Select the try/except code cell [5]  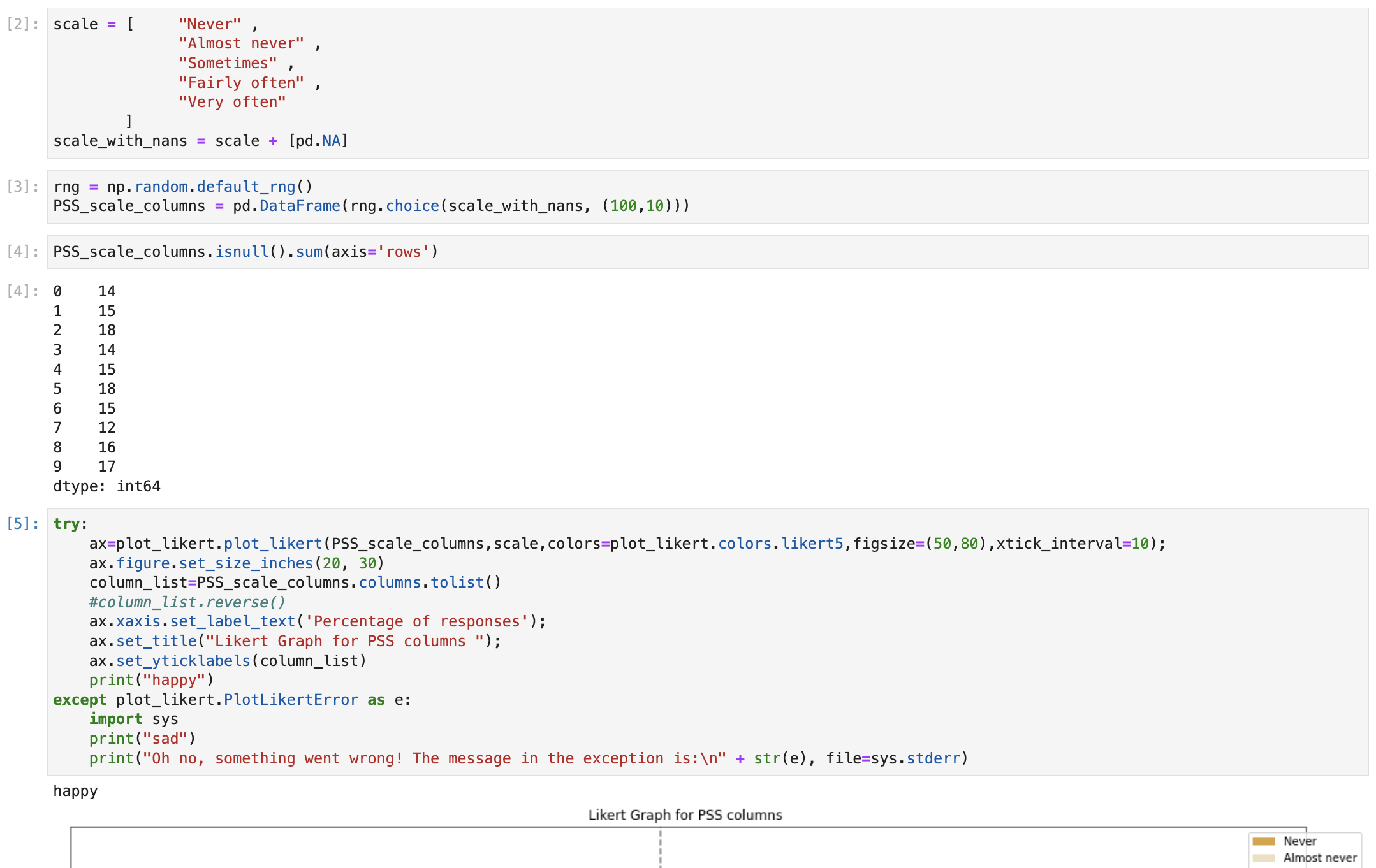pyautogui.click(x=22, y=523)
